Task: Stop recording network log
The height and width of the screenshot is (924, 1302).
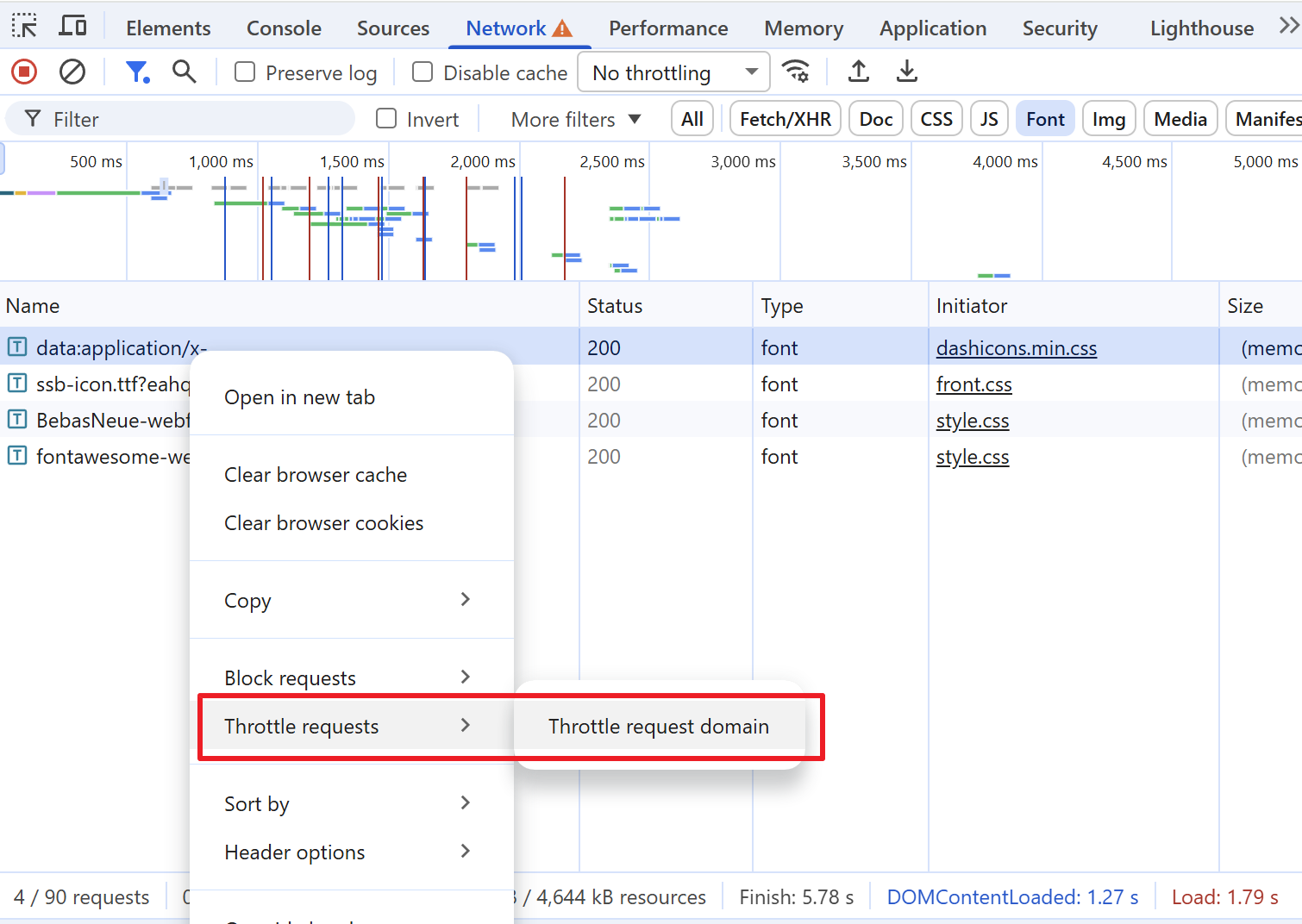Action: tap(24, 72)
